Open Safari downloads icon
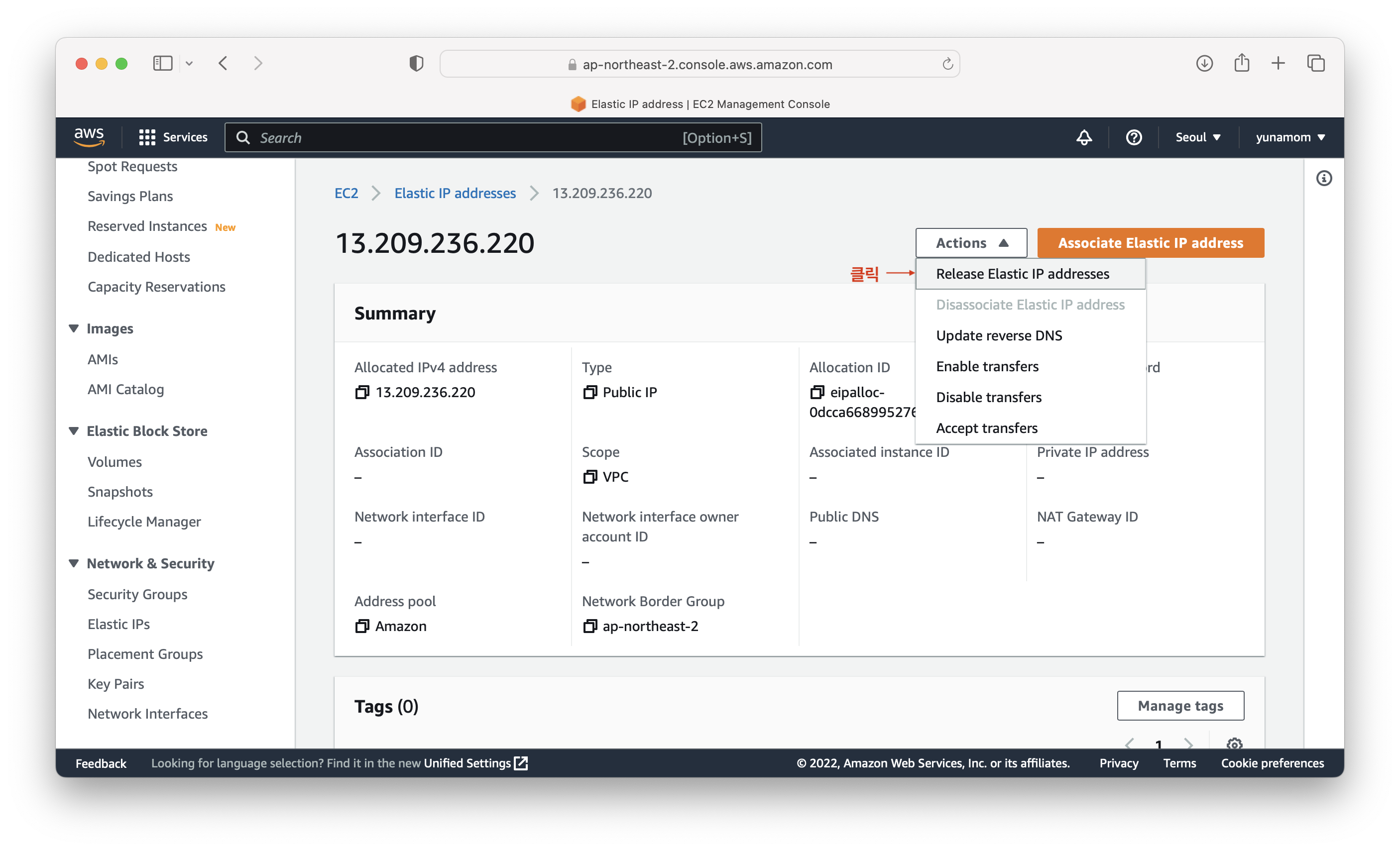 (x=1204, y=63)
